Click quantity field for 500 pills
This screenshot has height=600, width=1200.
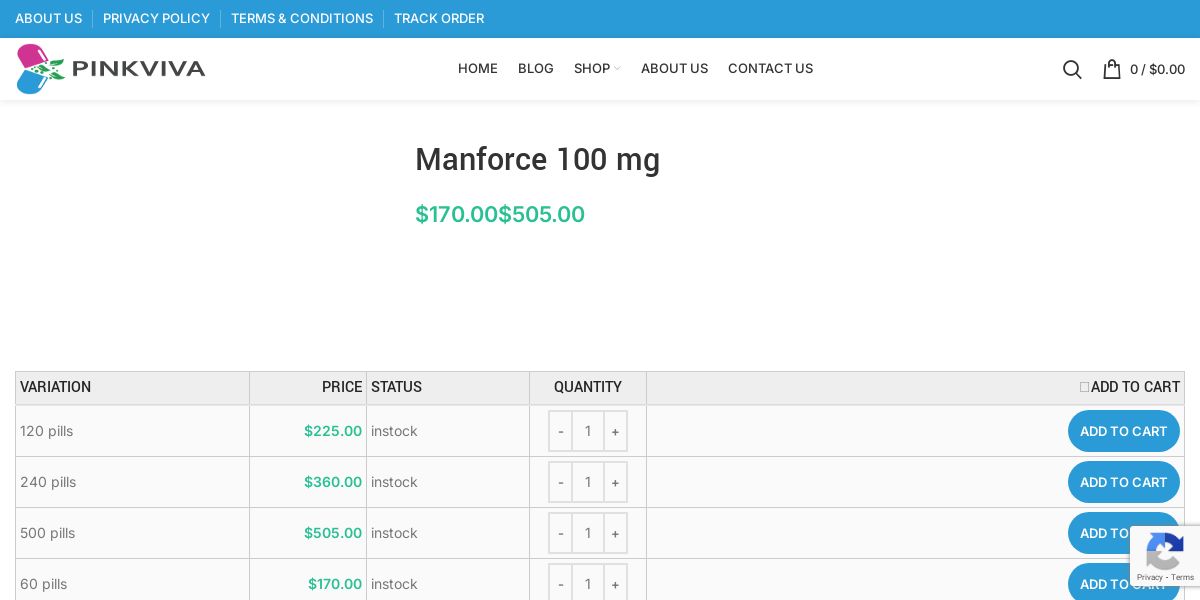(x=588, y=533)
